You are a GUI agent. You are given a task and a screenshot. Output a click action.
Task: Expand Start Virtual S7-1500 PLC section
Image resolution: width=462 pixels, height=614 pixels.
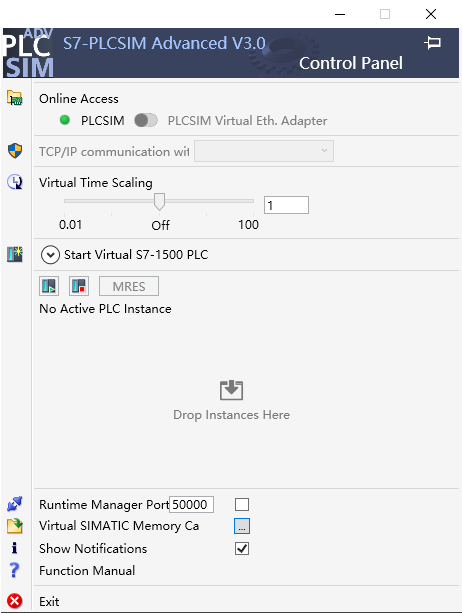click(50, 255)
